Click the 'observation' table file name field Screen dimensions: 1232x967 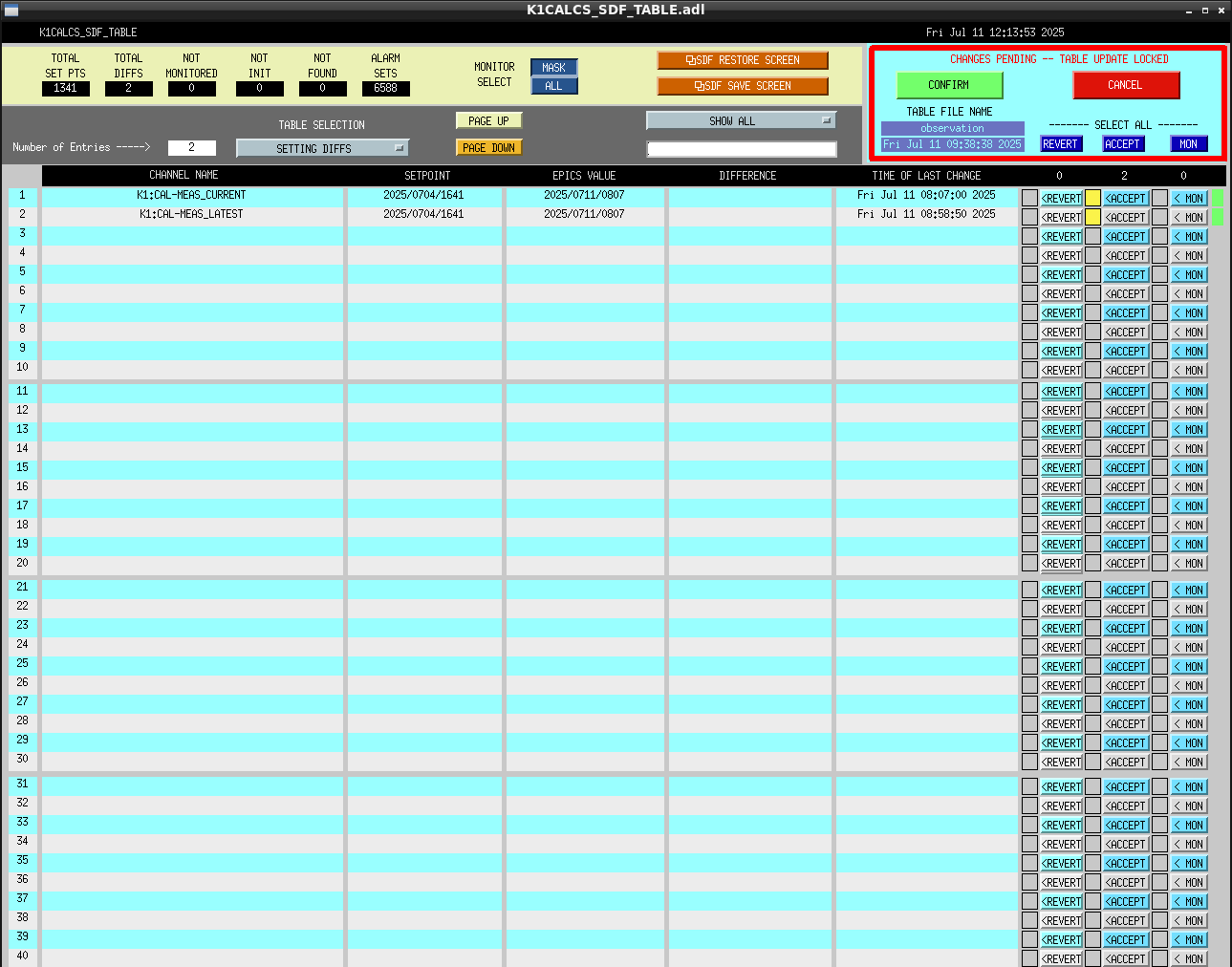click(952, 128)
